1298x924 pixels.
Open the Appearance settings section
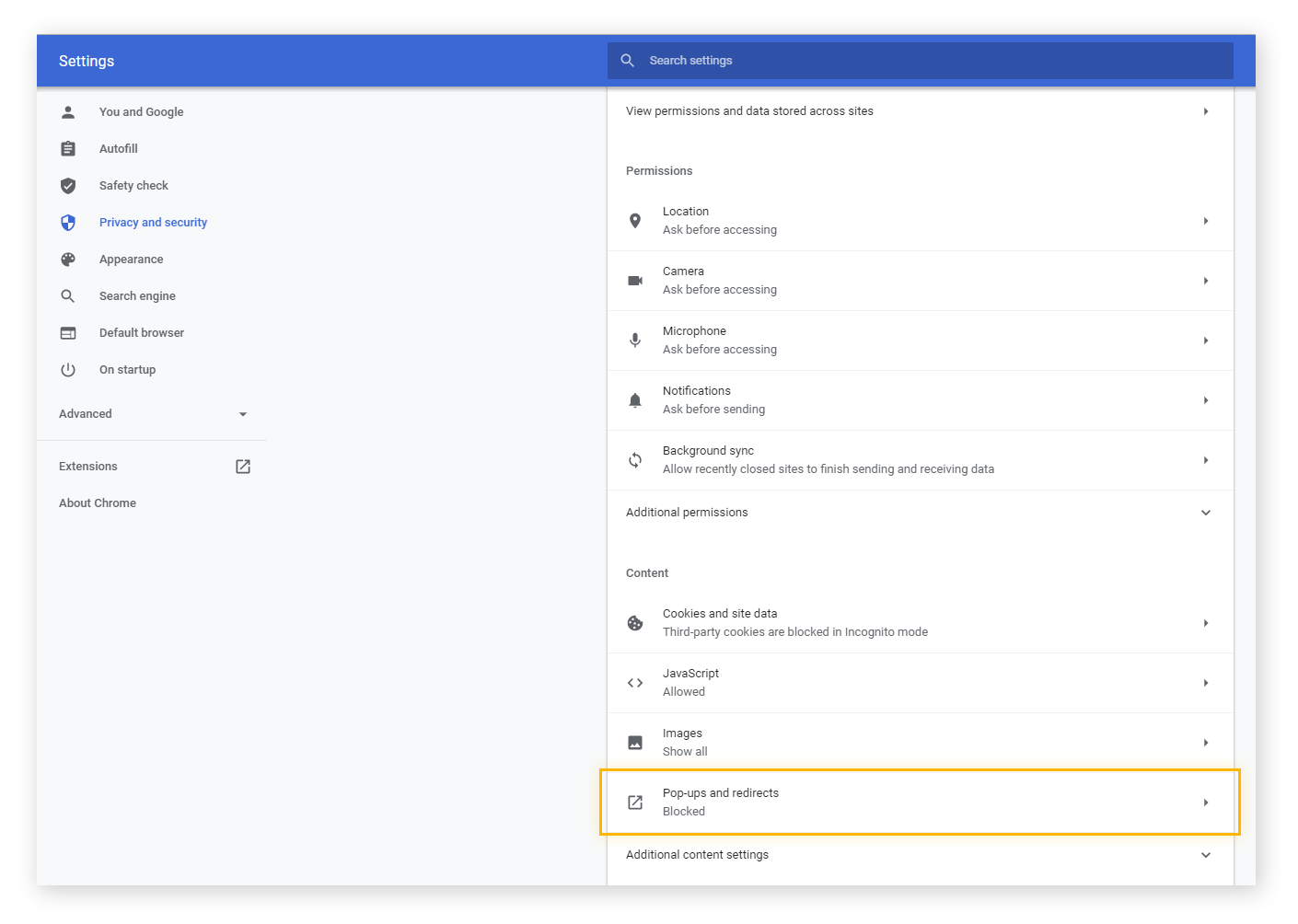point(131,259)
